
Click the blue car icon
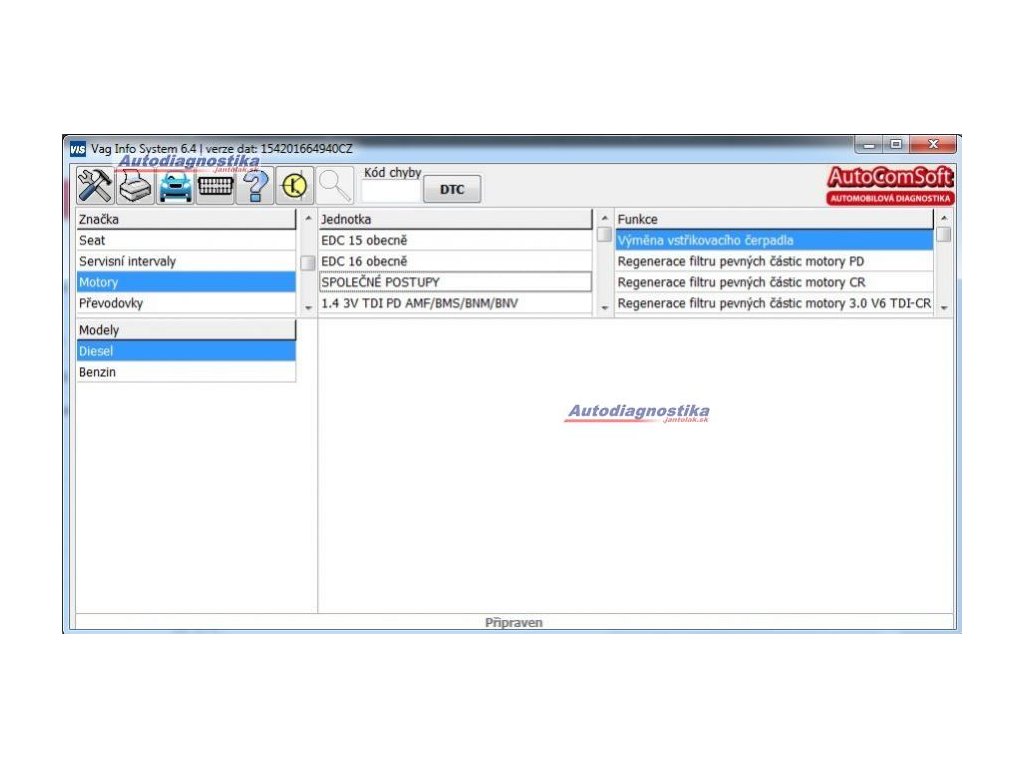pyautogui.click(x=176, y=187)
